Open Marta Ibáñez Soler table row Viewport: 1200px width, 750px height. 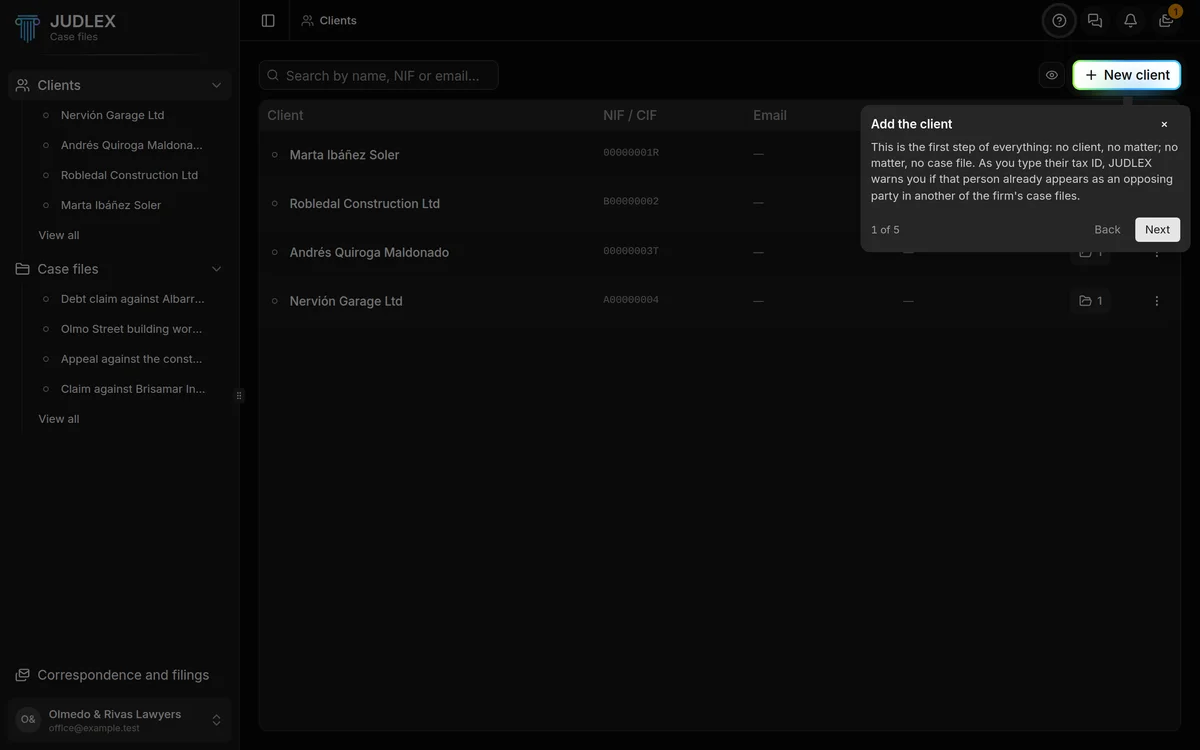point(720,154)
